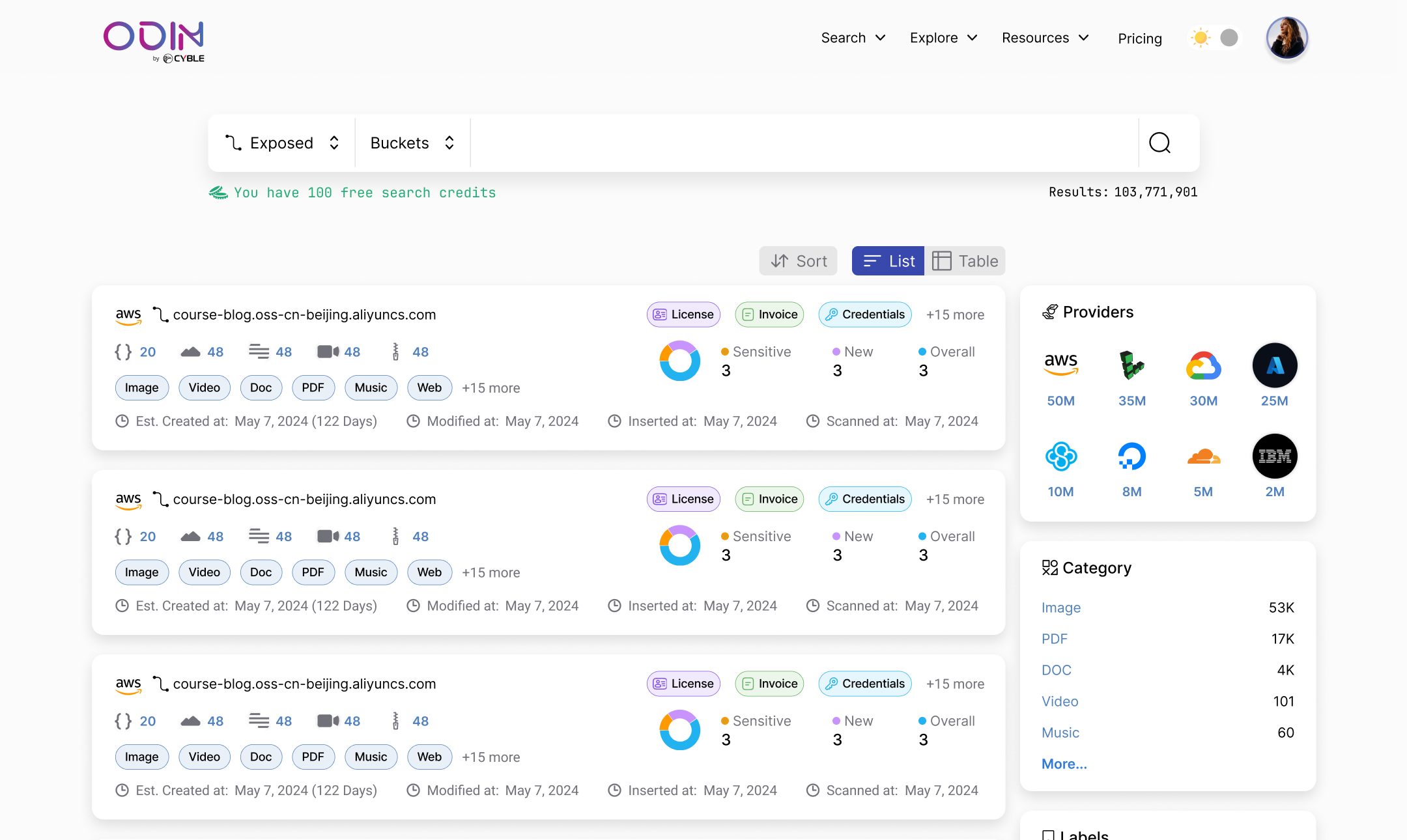1407x840 pixels.
Task: Click the Invoice tag in first result
Action: 769,315
